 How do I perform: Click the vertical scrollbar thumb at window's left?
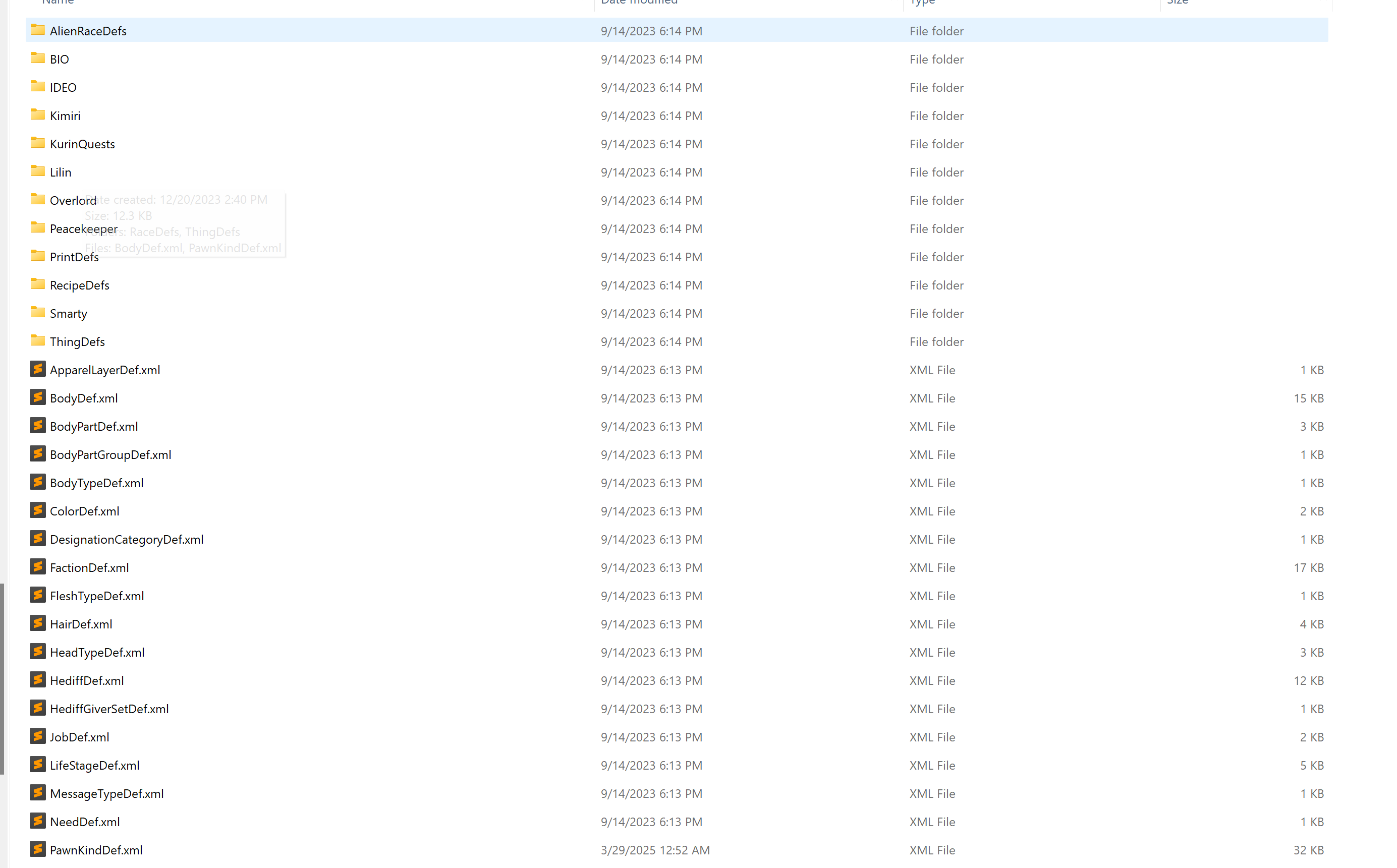(x=3, y=679)
